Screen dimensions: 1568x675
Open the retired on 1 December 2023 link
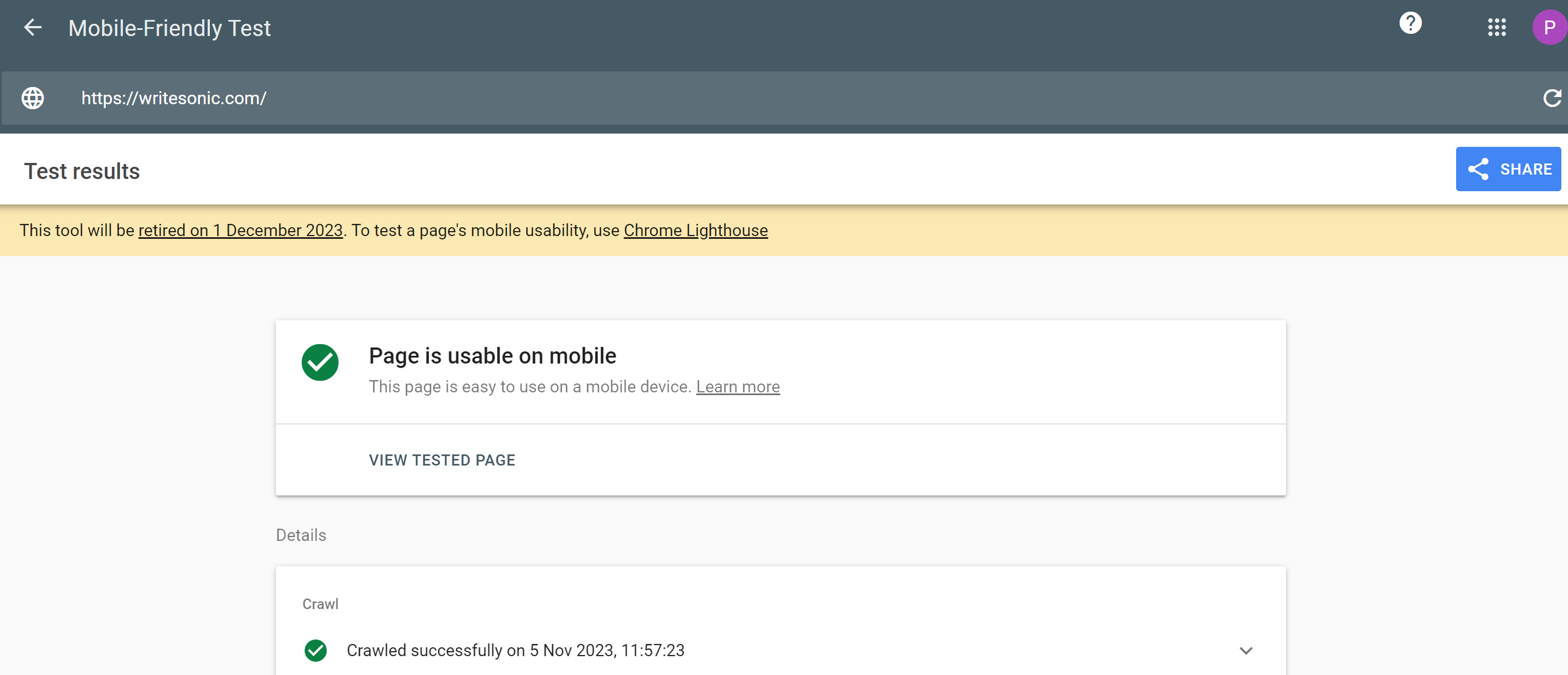tap(240, 231)
